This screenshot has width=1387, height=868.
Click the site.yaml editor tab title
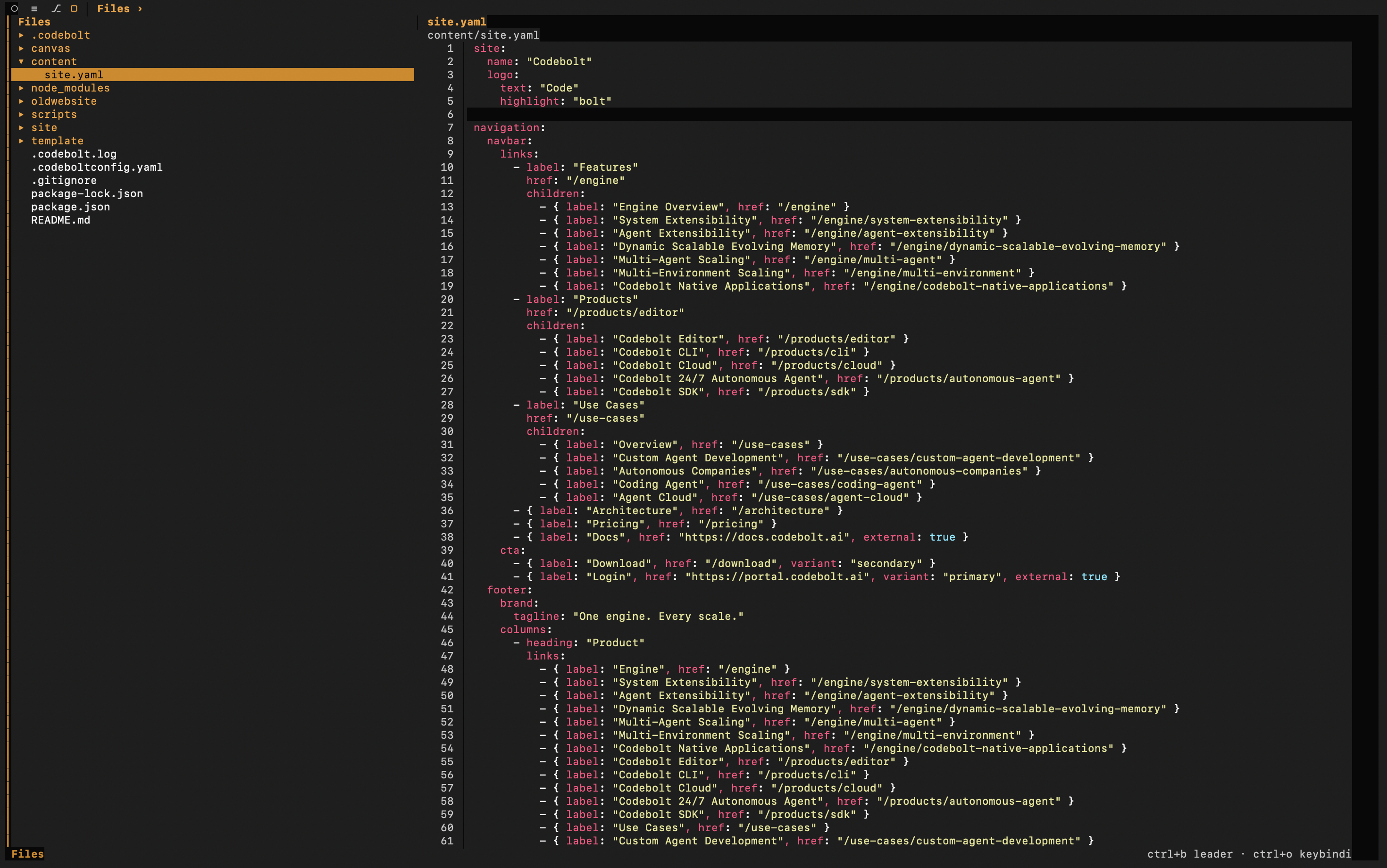click(456, 22)
